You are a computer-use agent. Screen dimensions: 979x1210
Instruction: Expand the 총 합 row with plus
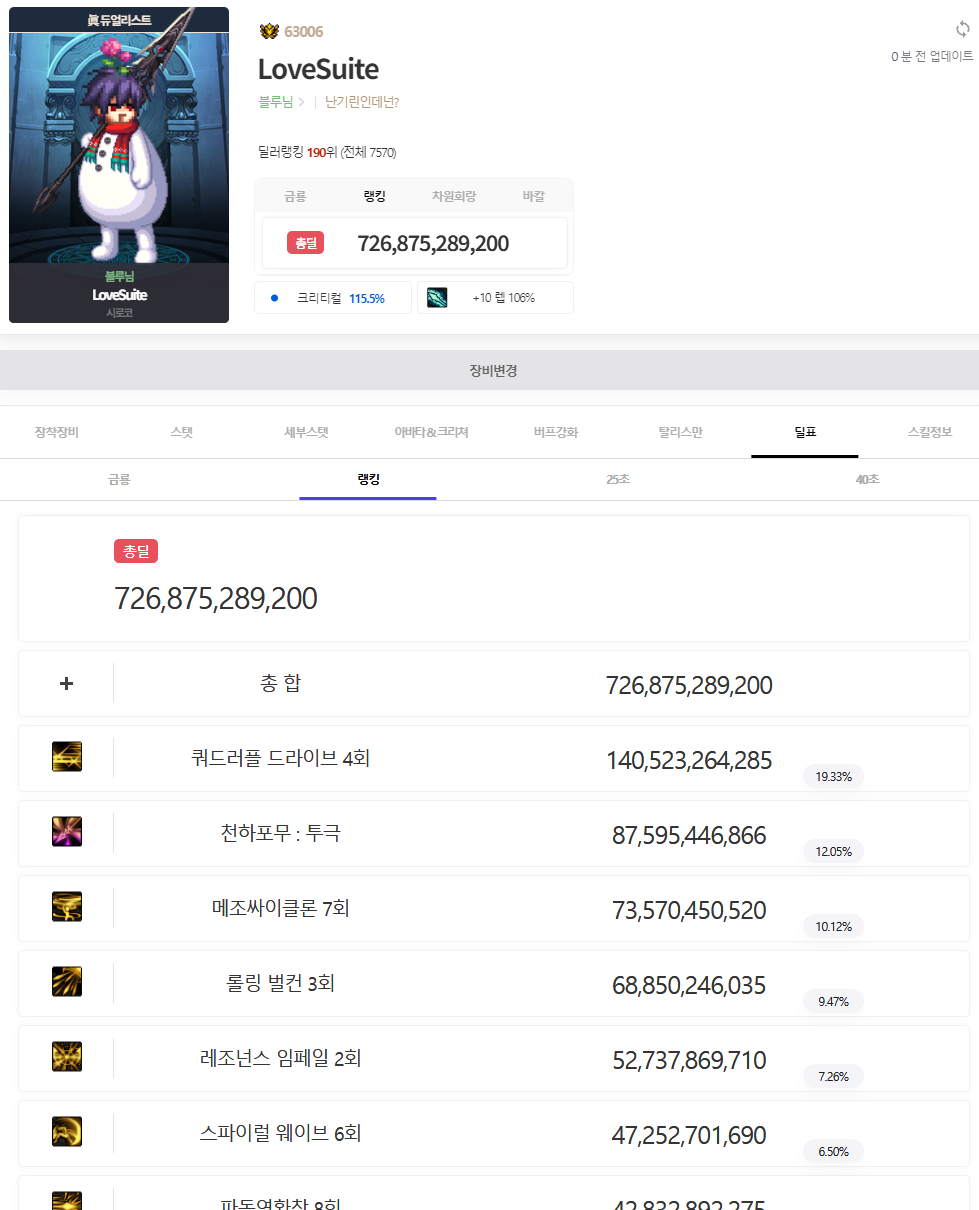tap(67, 684)
